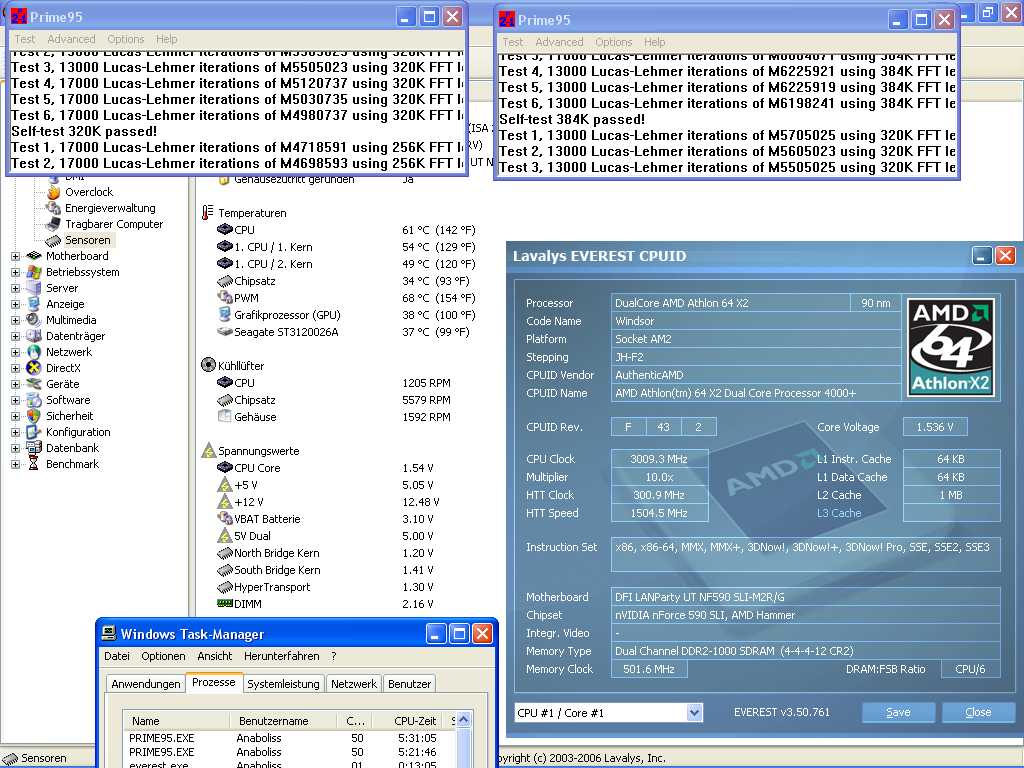Image resolution: width=1024 pixels, height=768 pixels.
Task: Open the CPU #1 / Core #1 dropdown
Action: point(695,713)
